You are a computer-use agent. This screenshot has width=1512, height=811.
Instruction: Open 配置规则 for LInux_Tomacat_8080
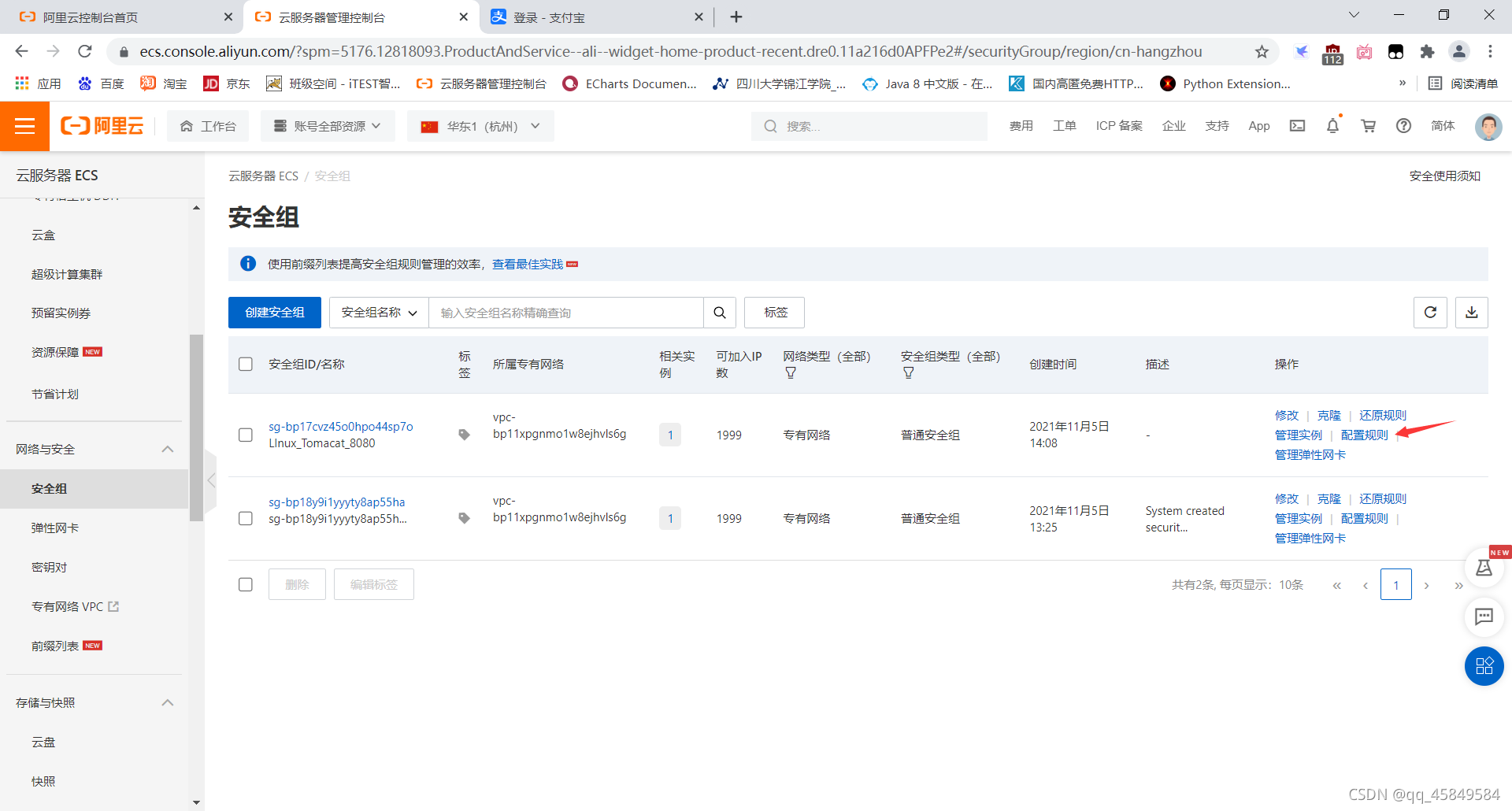point(1364,435)
